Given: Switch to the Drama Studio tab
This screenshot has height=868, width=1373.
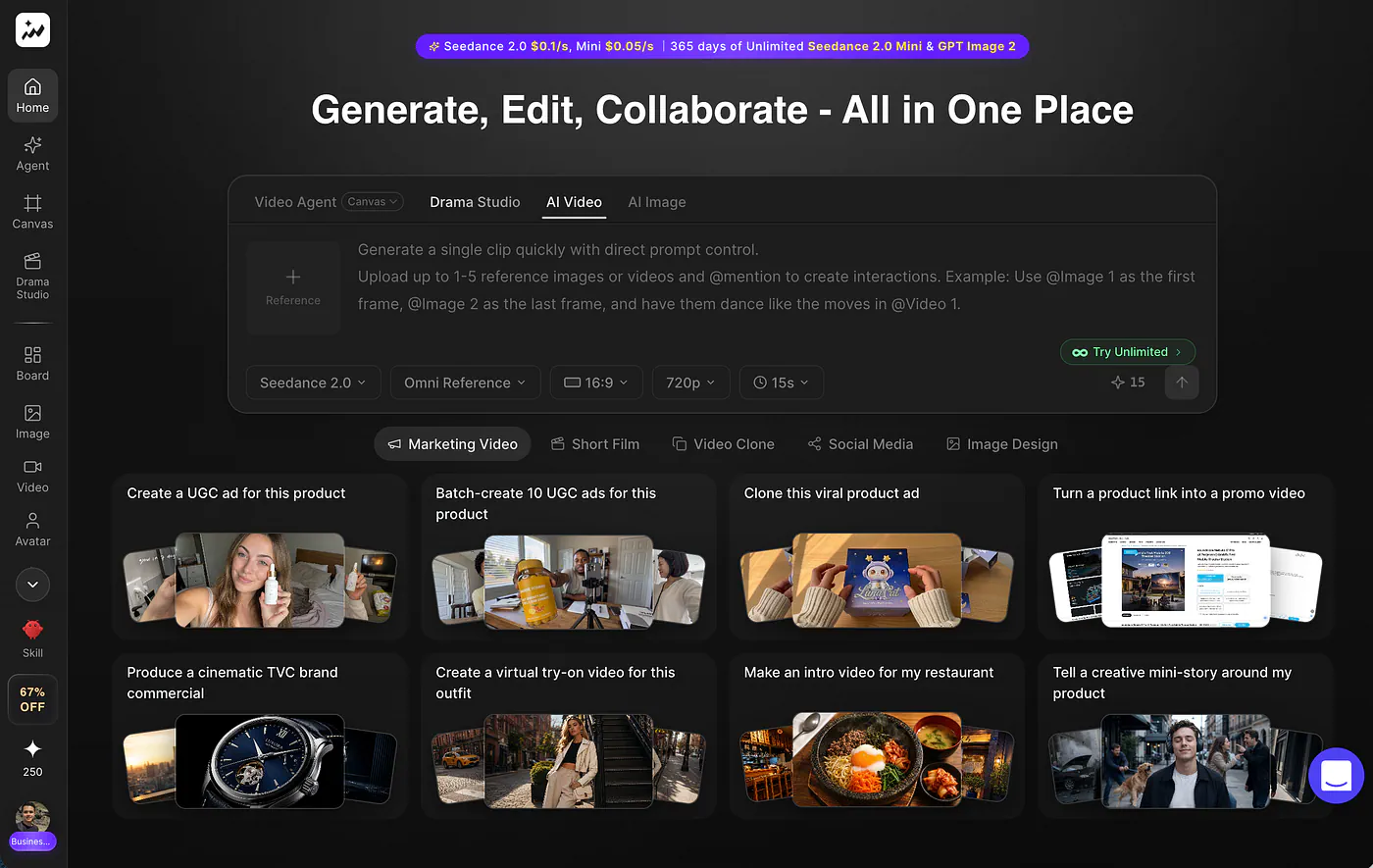Looking at the screenshot, I should [x=475, y=202].
